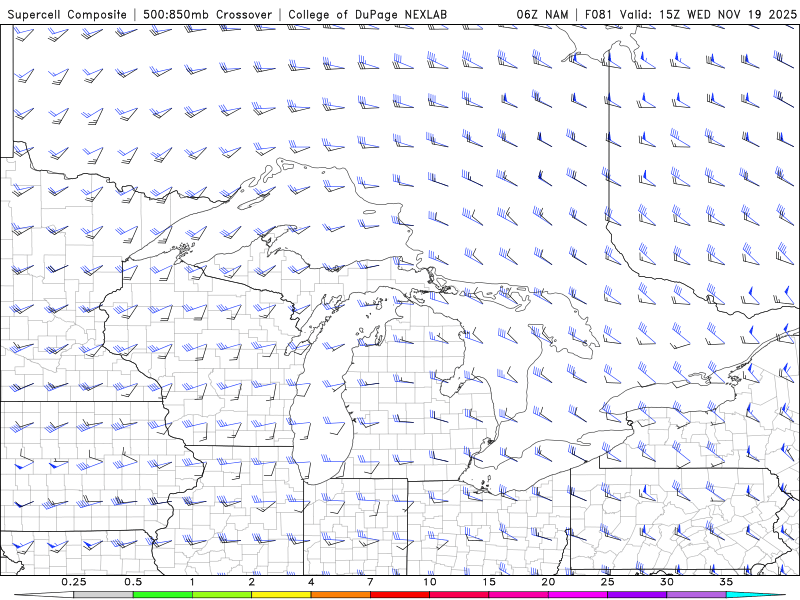
Task: Click the 0.5 legend value
Action: coord(133,582)
